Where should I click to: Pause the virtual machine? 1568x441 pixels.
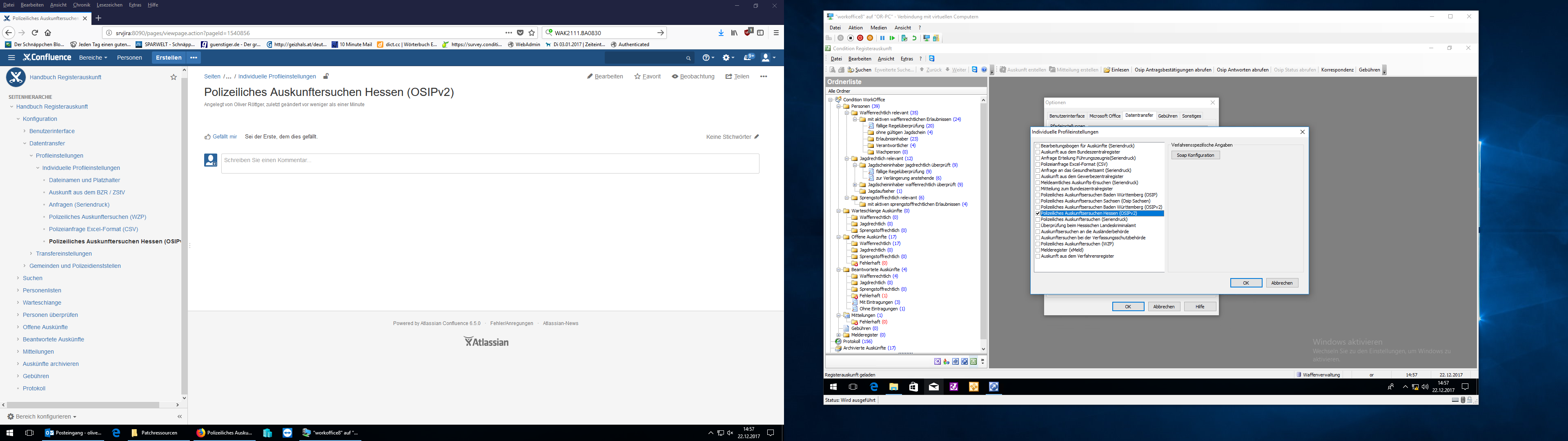click(x=882, y=38)
